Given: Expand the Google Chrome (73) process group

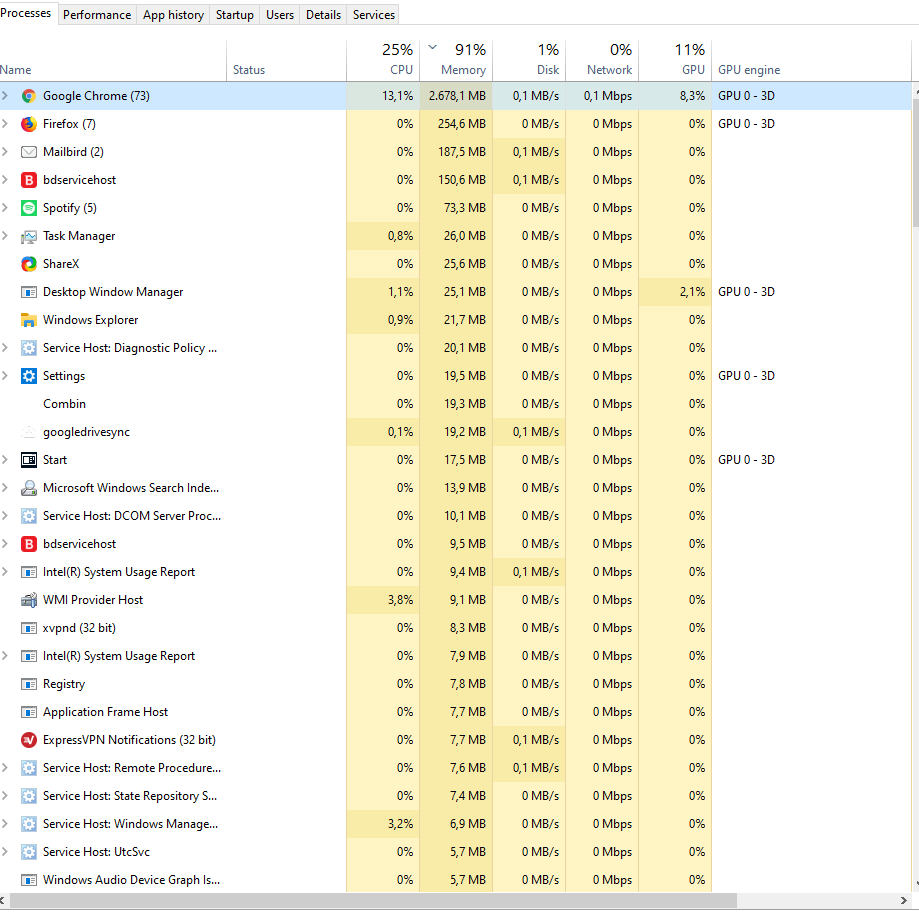Looking at the screenshot, I should tap(5, 96).
